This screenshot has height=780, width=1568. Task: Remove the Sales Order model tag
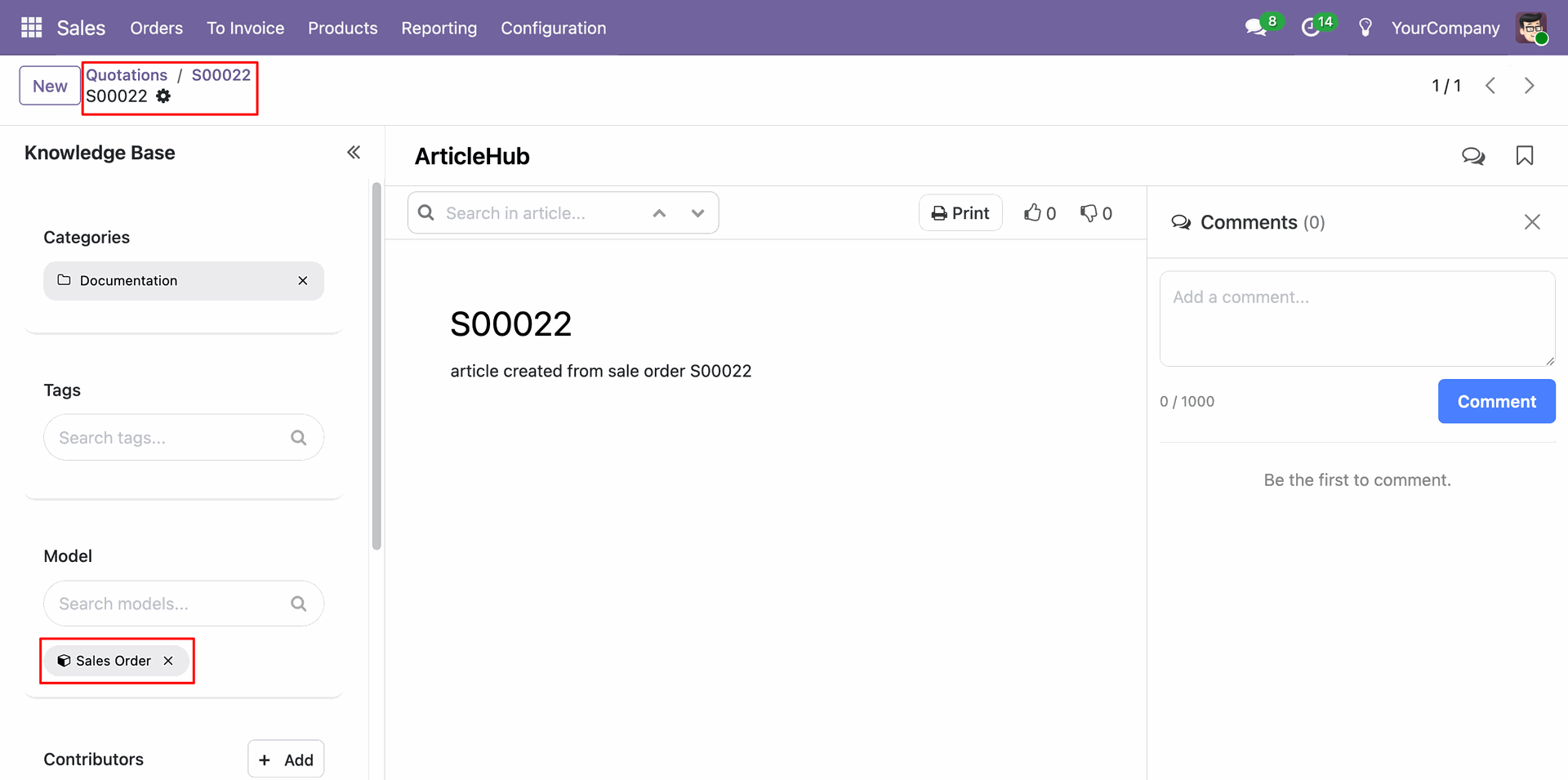(168, 661)
